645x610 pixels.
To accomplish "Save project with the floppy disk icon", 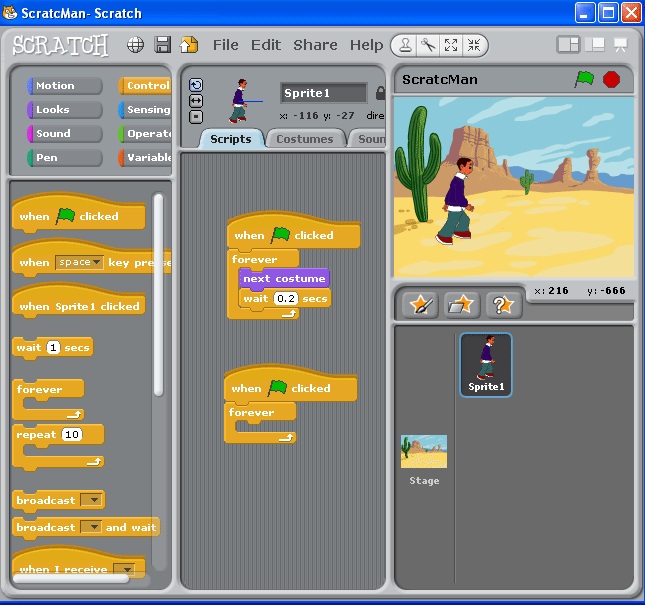I will click(162, 45).
